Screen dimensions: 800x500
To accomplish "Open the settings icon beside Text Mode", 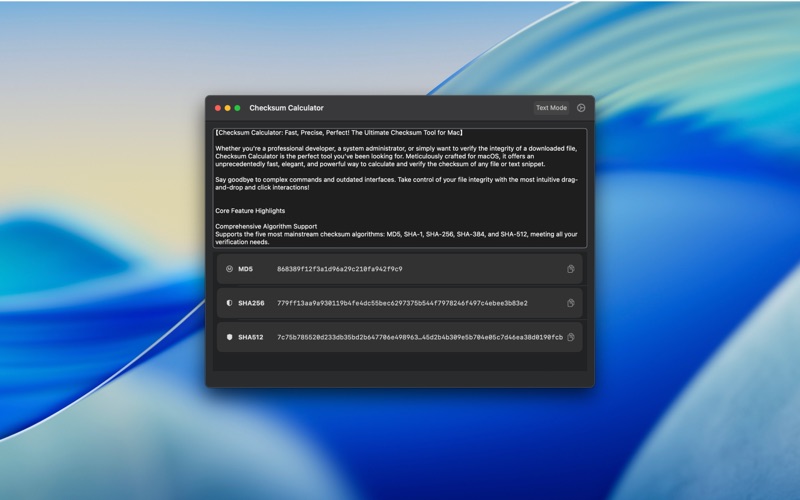I will (581, 108).
